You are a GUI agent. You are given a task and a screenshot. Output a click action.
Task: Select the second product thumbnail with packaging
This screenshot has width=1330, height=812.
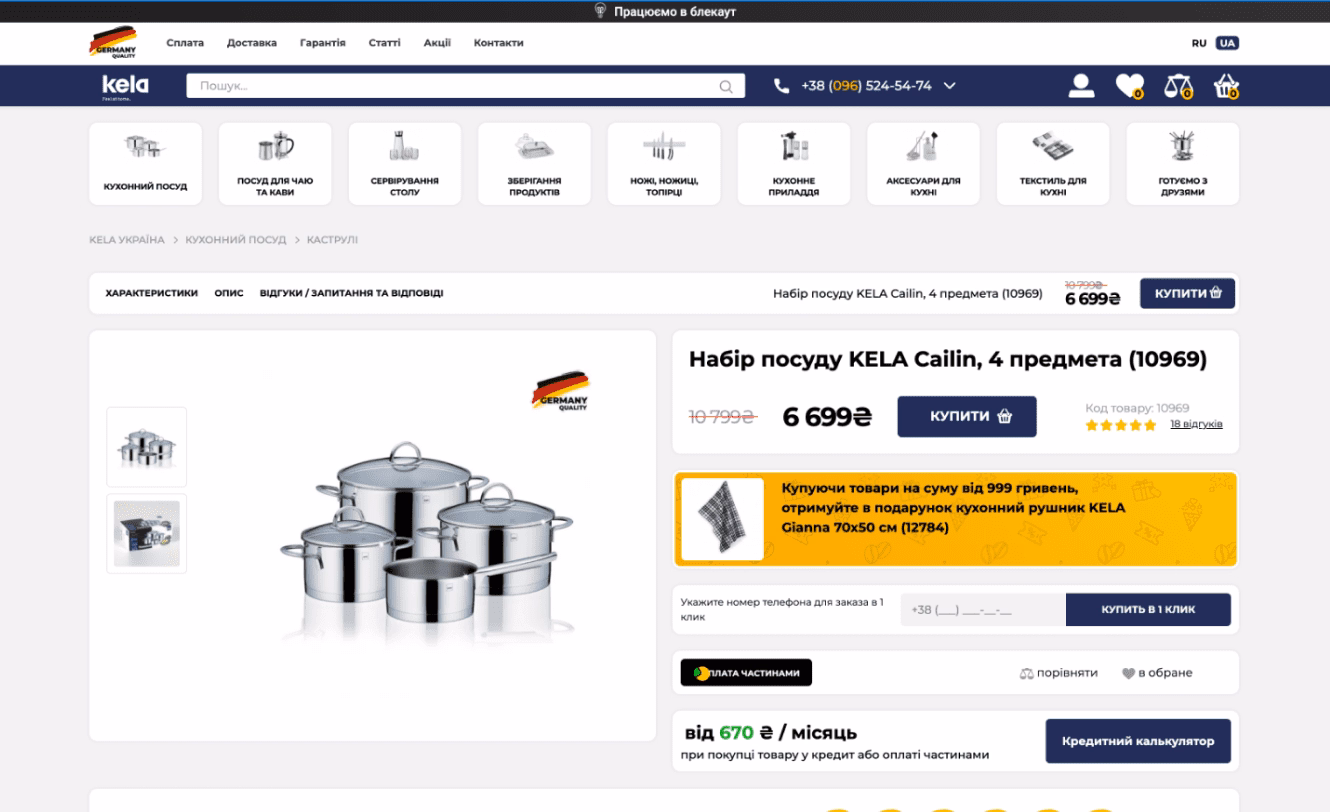click(x=147, y=533)
